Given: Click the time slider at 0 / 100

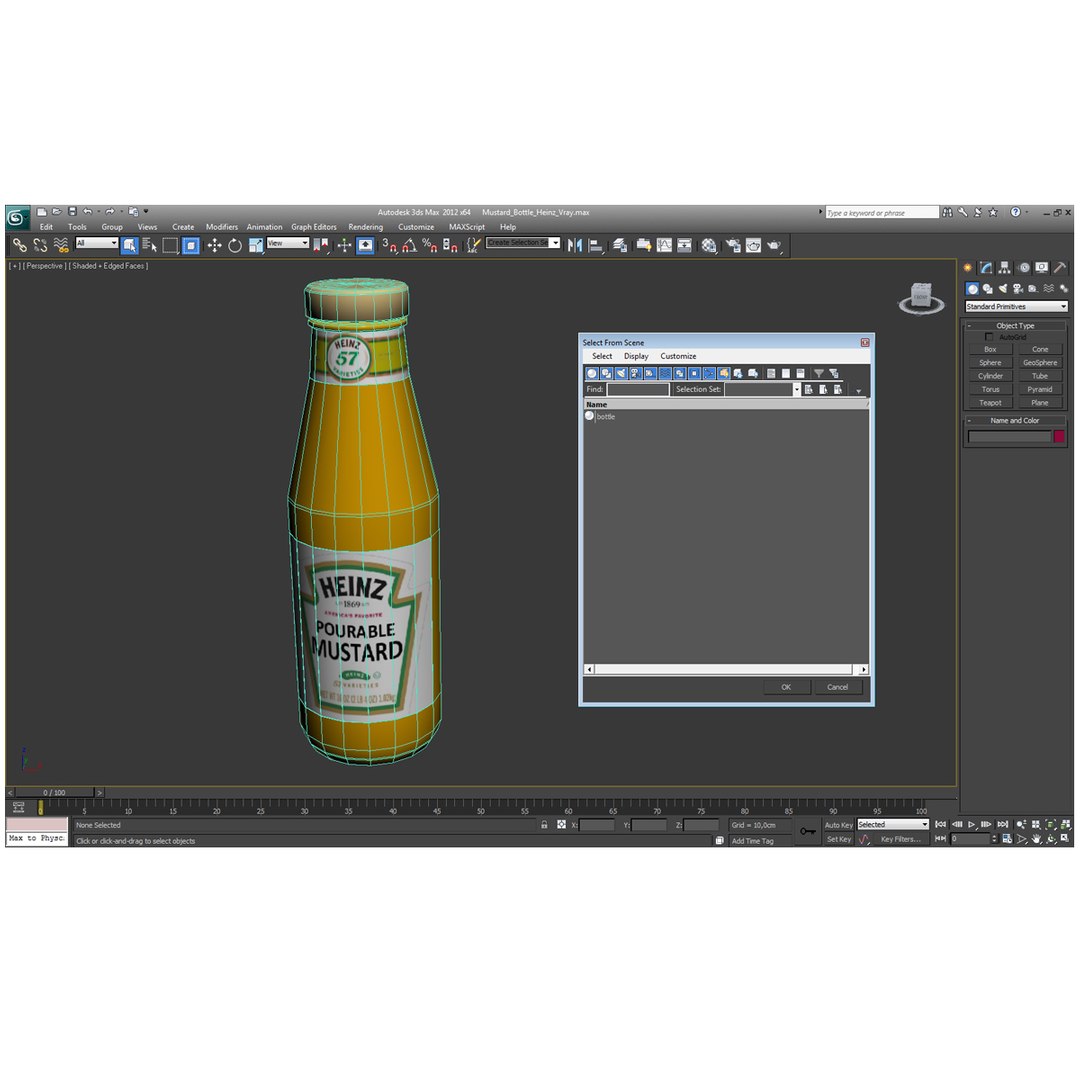Looking at the screenshot, I should (x=54, y=793).
